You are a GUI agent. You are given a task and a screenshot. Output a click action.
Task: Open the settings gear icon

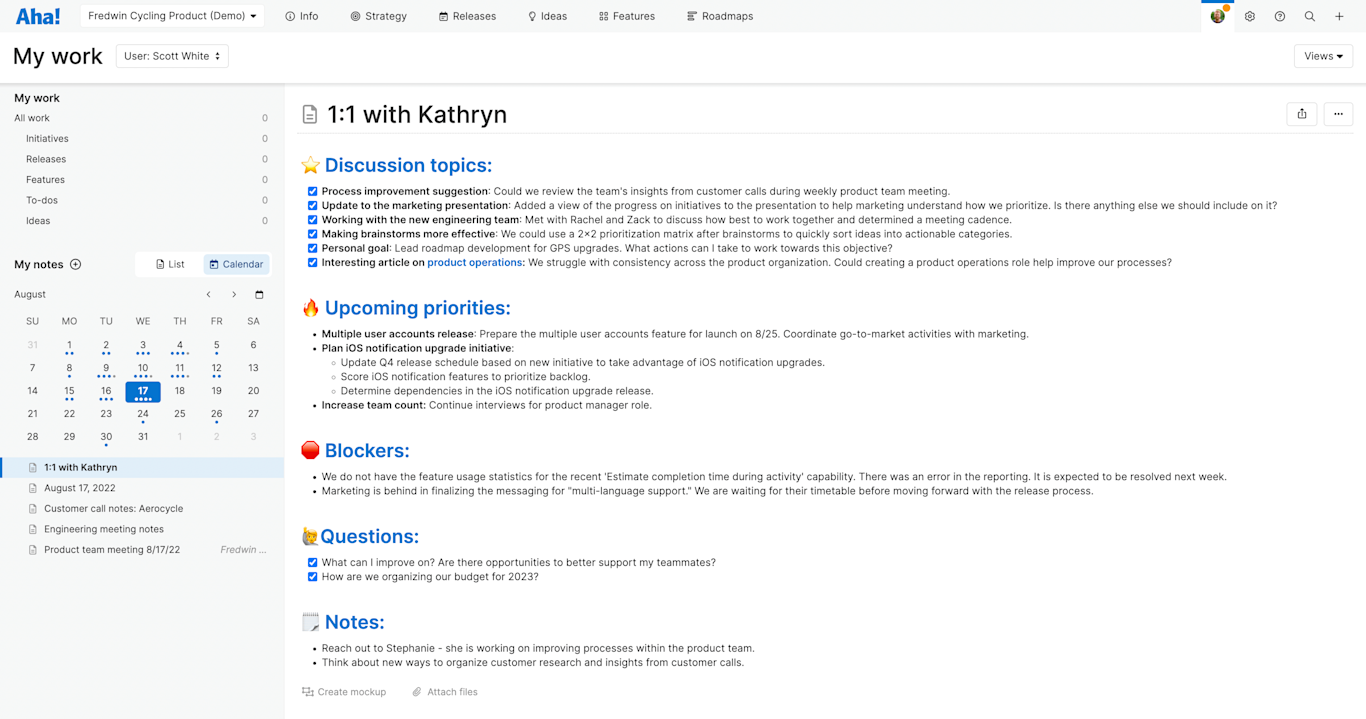pyautogui.click(x=1250, y=16)
